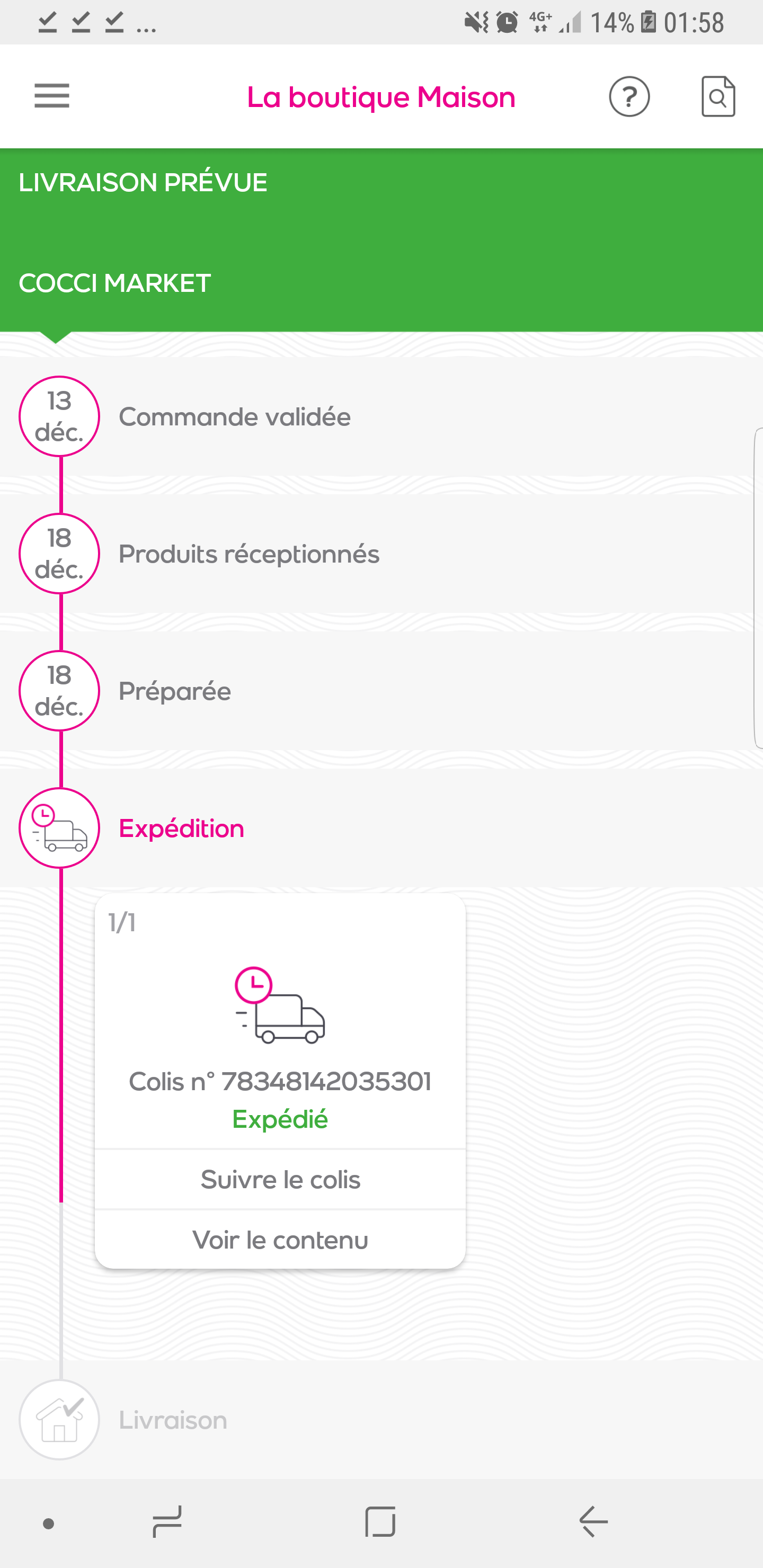The height and width of the screenshot is (1568, 763).
Task: Tap the 13 déc. date circle
Action: [59, 416]
